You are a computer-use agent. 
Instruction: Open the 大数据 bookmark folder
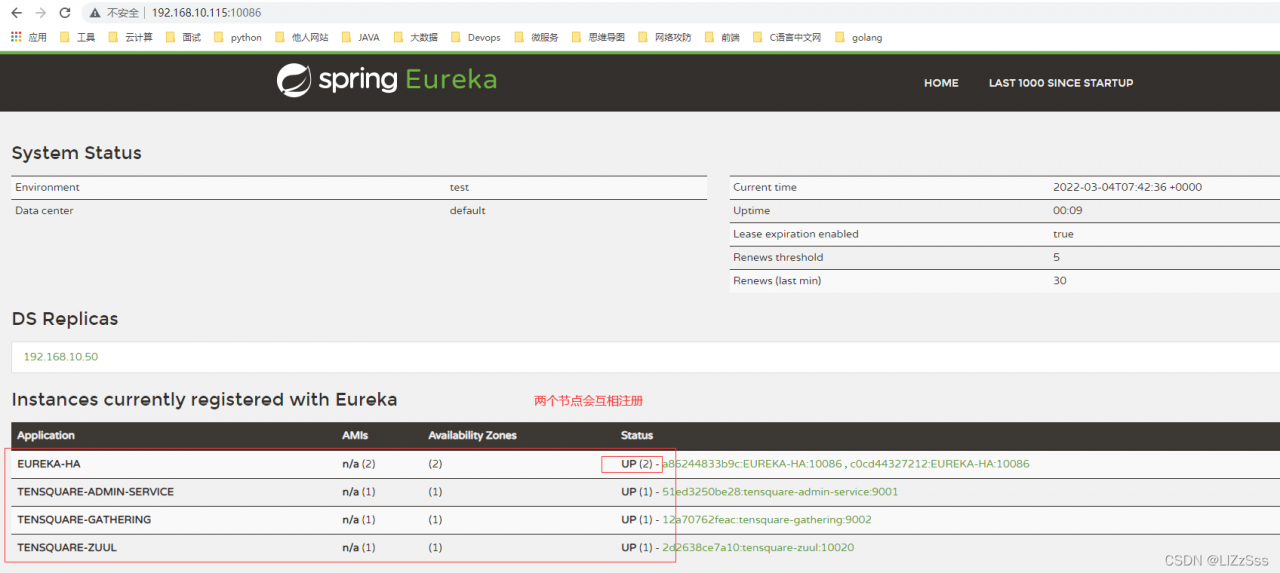tap(415, 37)
